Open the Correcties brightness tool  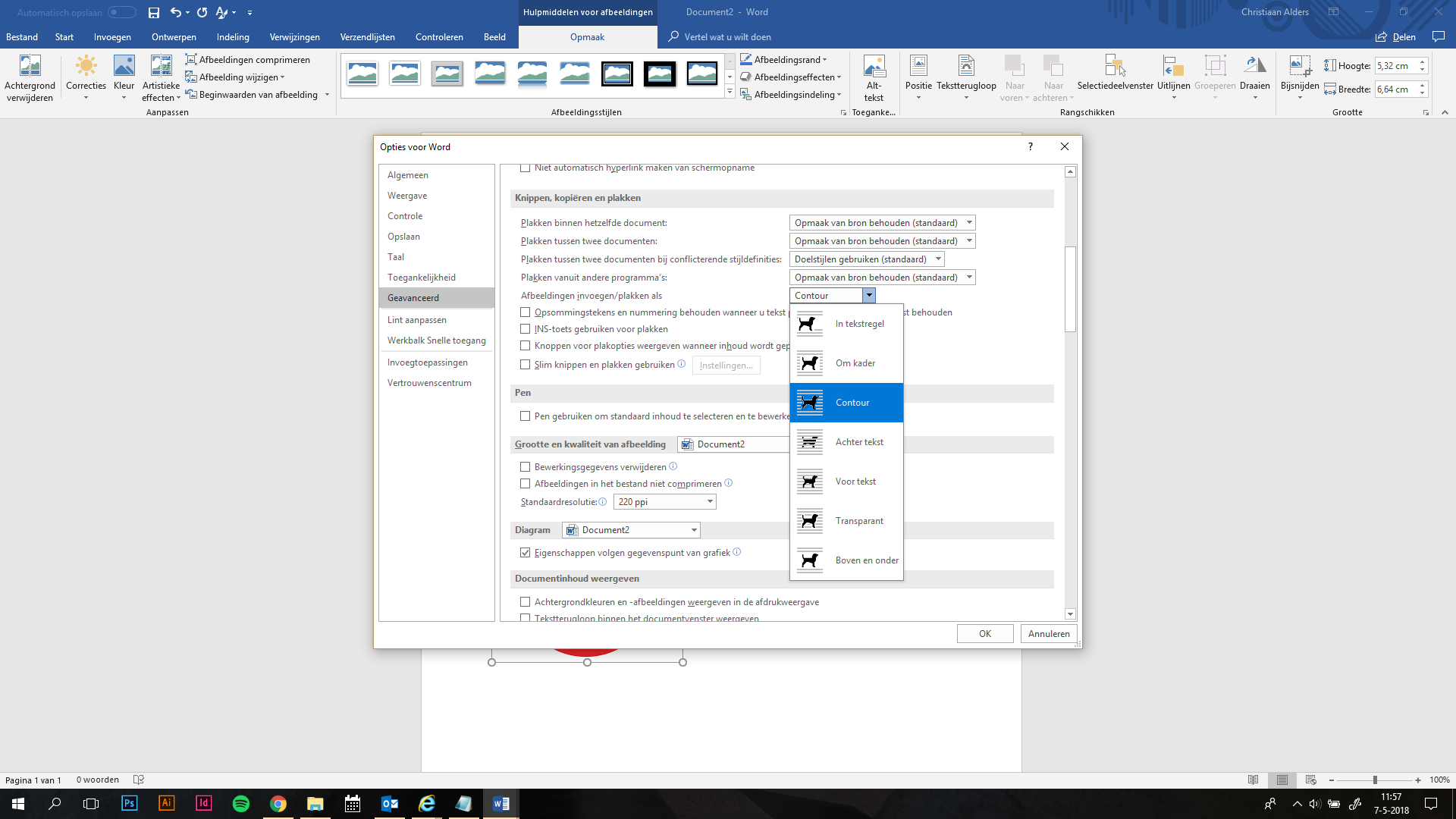click(86, 67)
